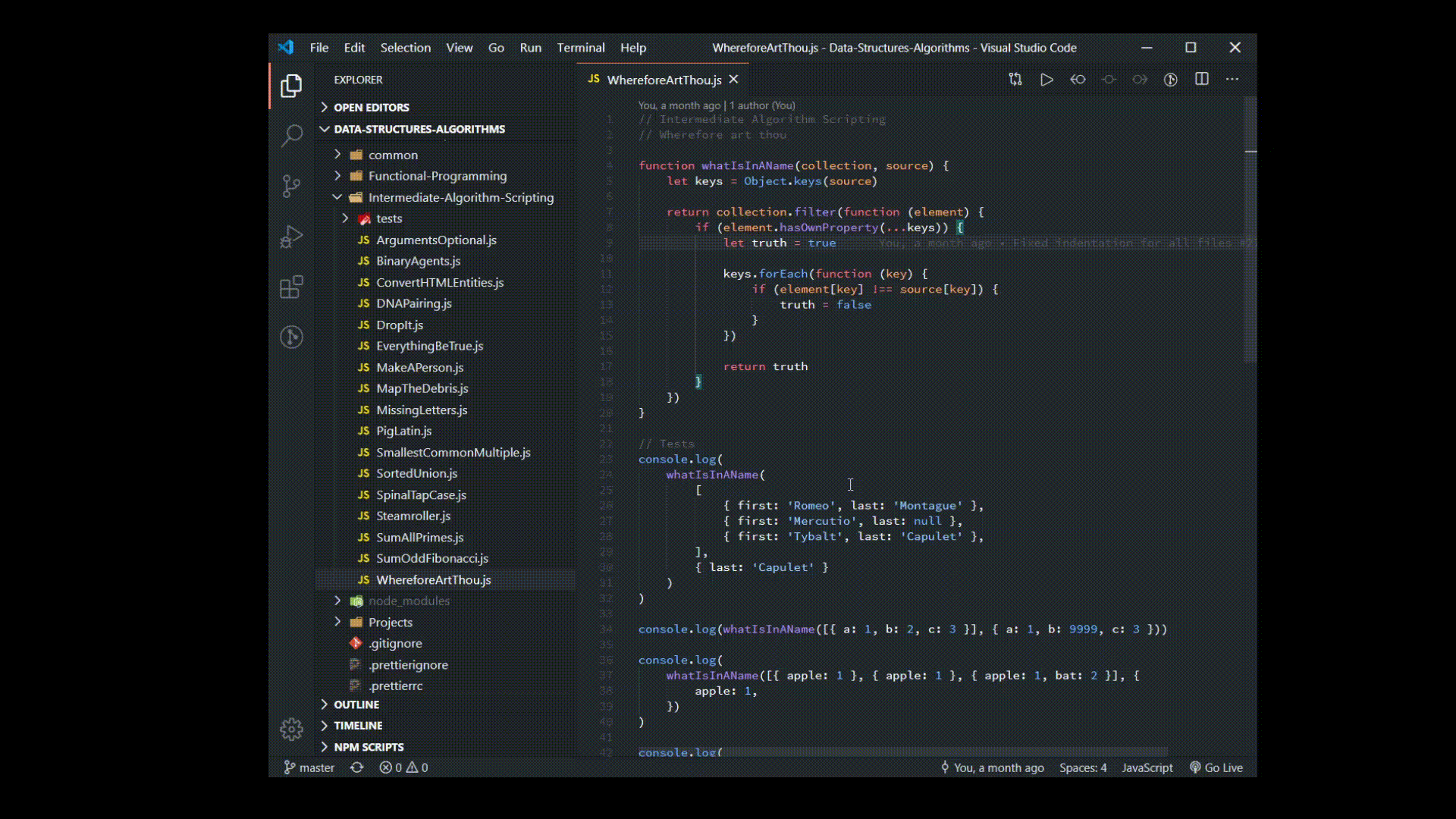Click the synchronize changes icon next to master
This screenshot has height=819, width=1456.
click(x=356, y=767)
